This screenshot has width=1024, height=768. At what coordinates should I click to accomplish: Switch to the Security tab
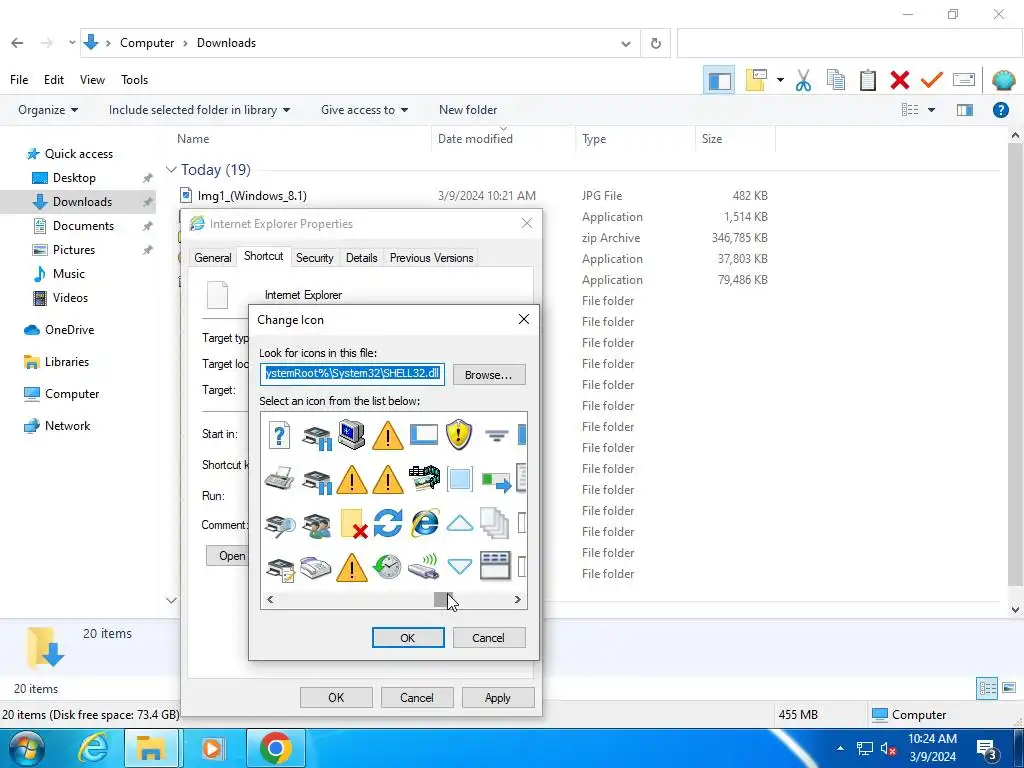315,257
